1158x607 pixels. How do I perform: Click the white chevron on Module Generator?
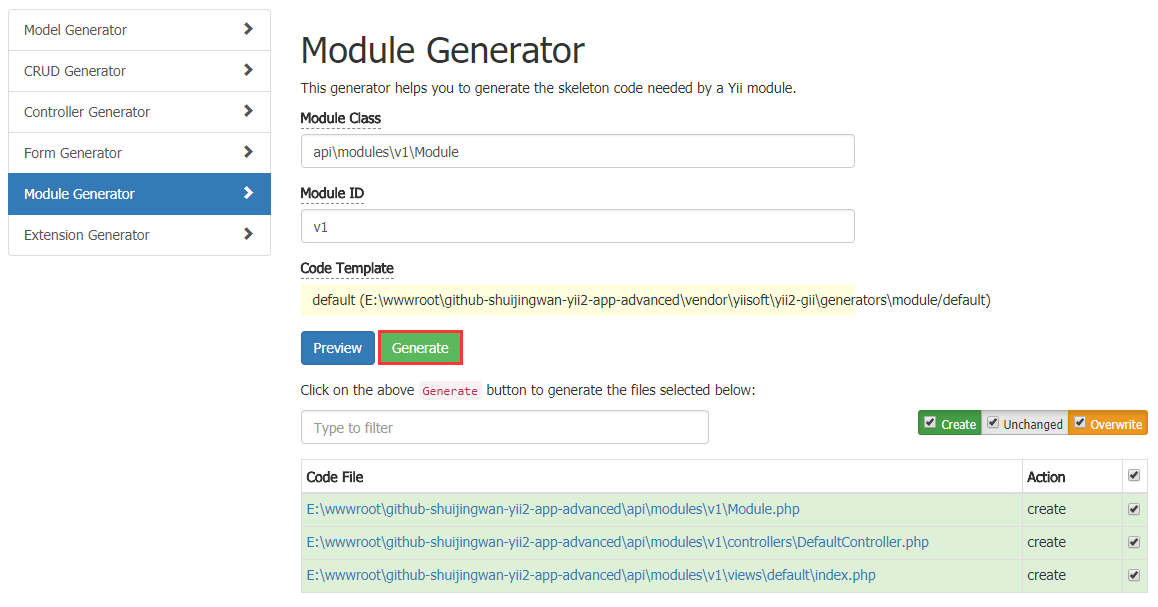tap(248, 193)
